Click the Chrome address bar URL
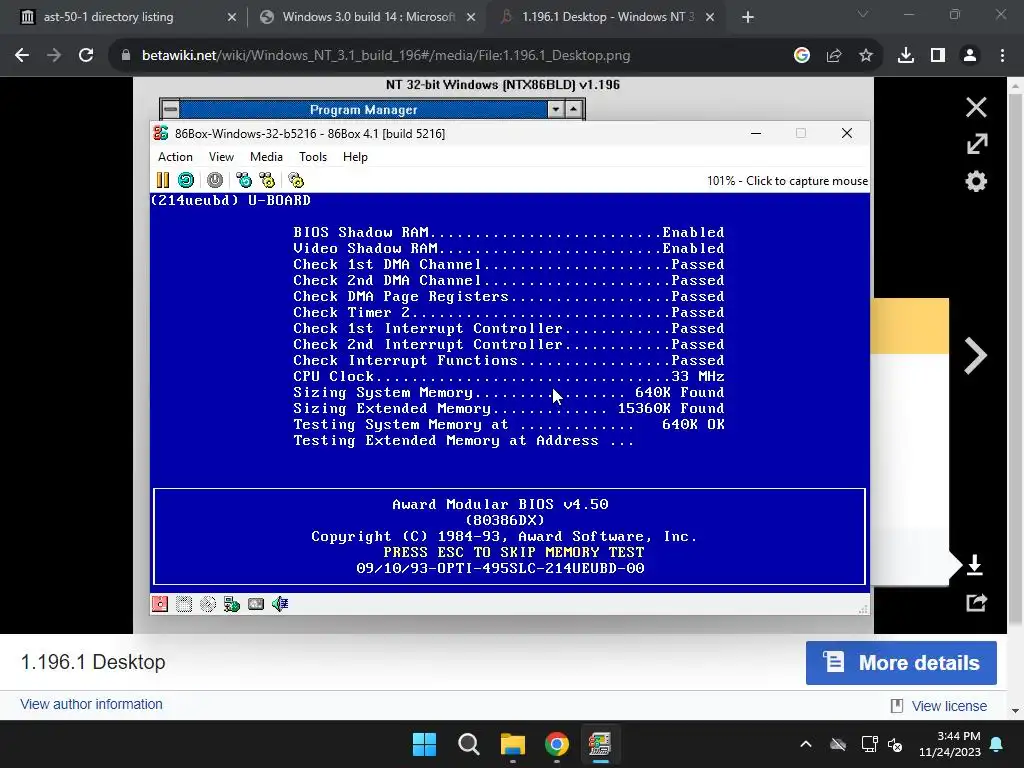1024x768 pixels. coord(386,56)
